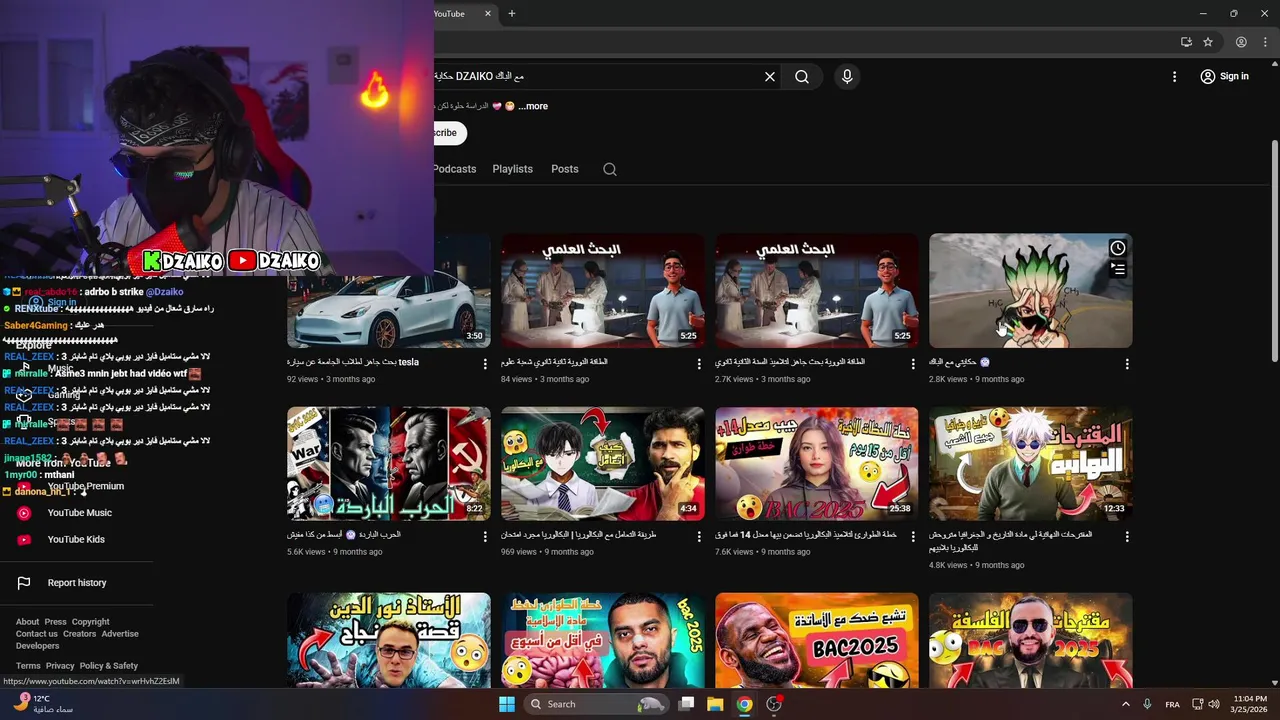
Task: Open options menu for 2.8K views video
Action: (1127, 364)
